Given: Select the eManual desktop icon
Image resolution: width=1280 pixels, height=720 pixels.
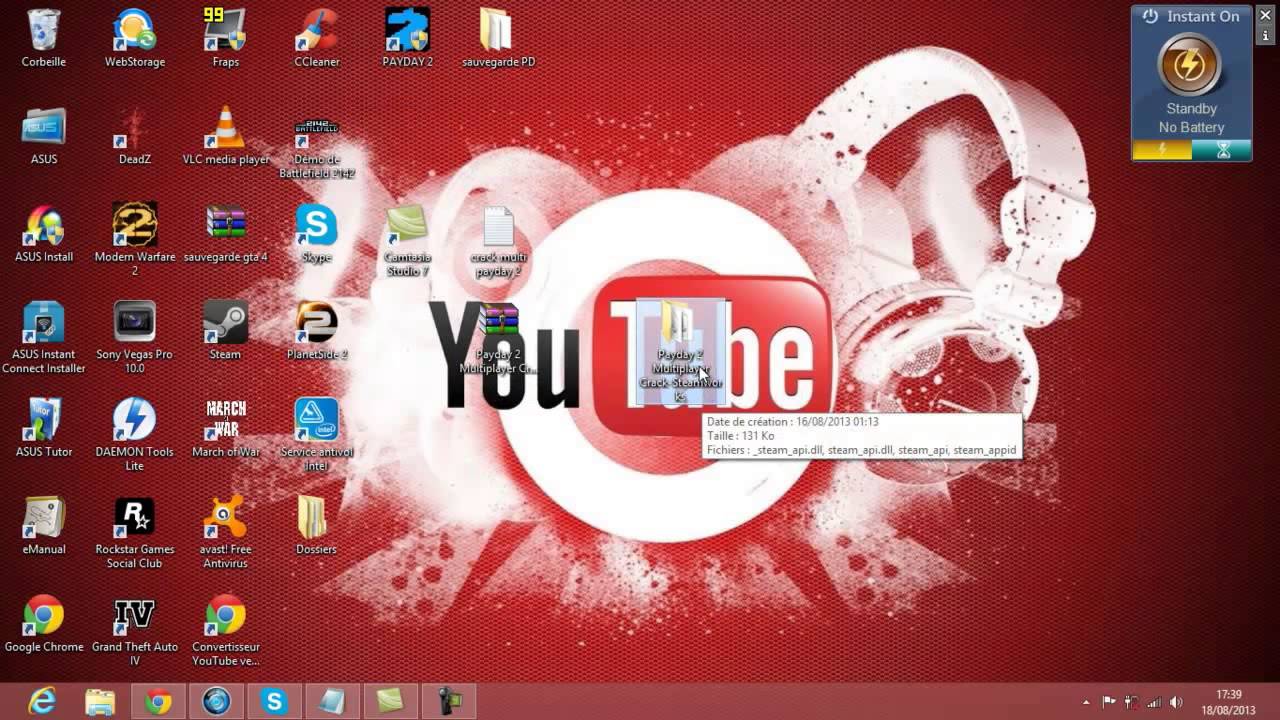Looking at the screenshot, I should pos(44,526).
